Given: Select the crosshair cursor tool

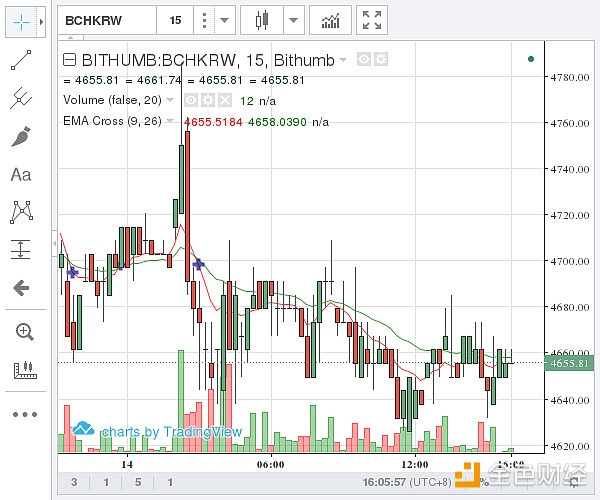Looking at the screenshot, I should coord(21,22).
